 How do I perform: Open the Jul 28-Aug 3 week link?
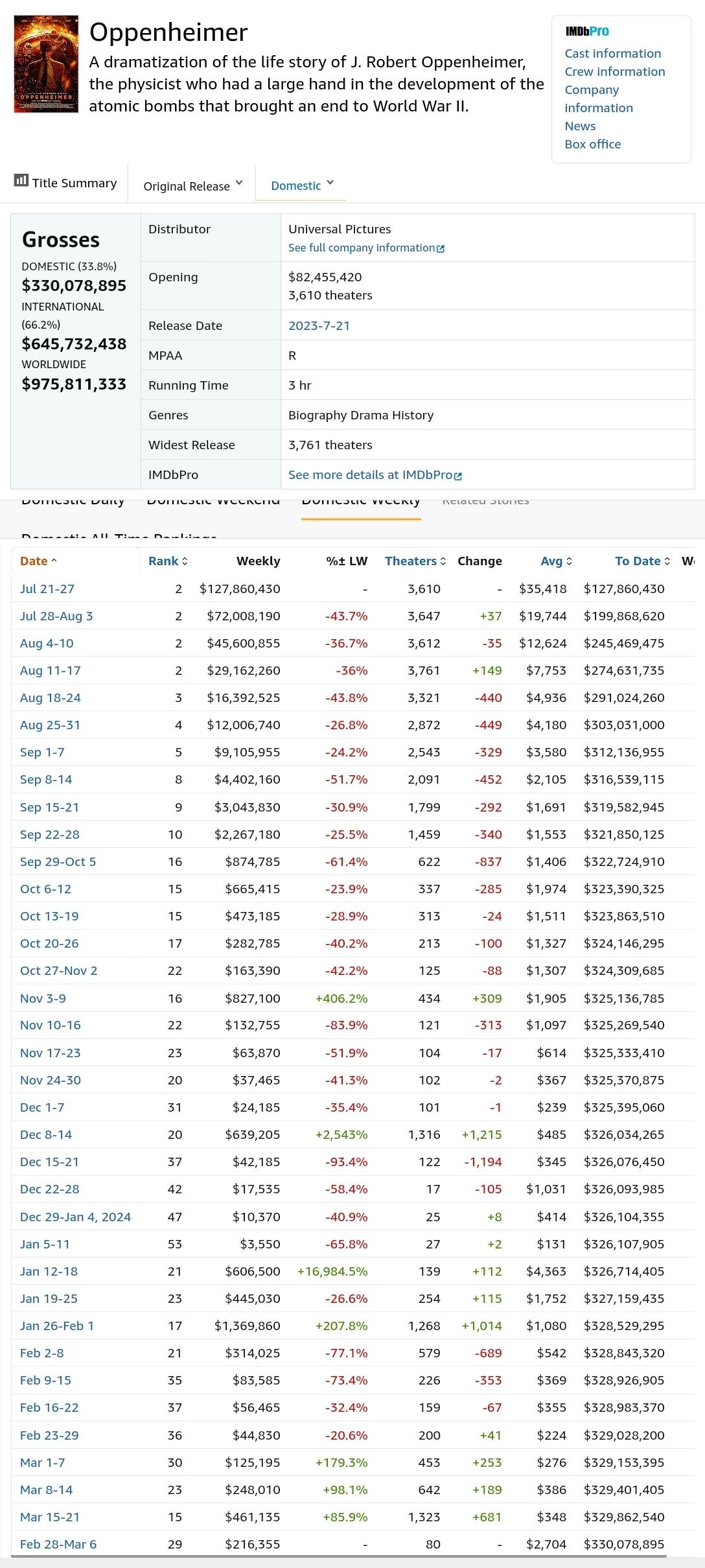(x=56, y=616)
